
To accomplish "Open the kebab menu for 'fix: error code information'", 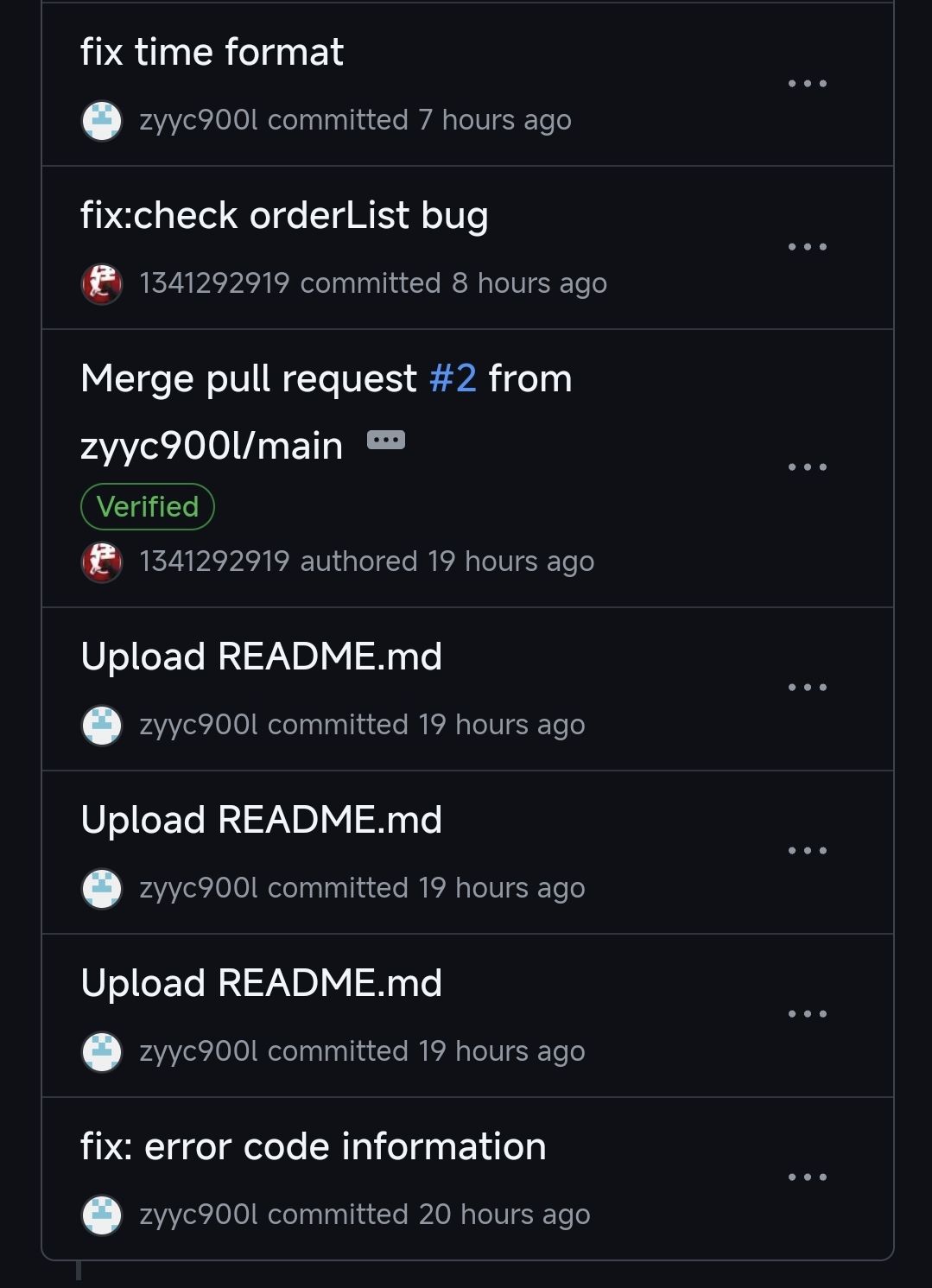I will coord(808,1176).
